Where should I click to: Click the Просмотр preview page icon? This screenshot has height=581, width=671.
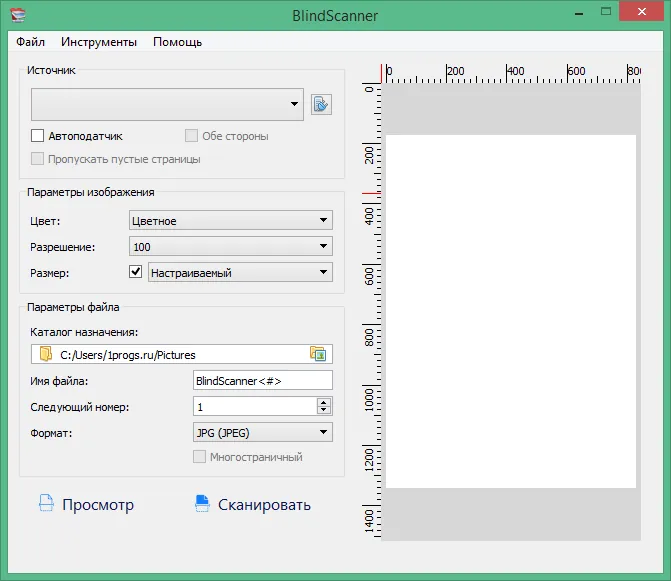(46, 503)
